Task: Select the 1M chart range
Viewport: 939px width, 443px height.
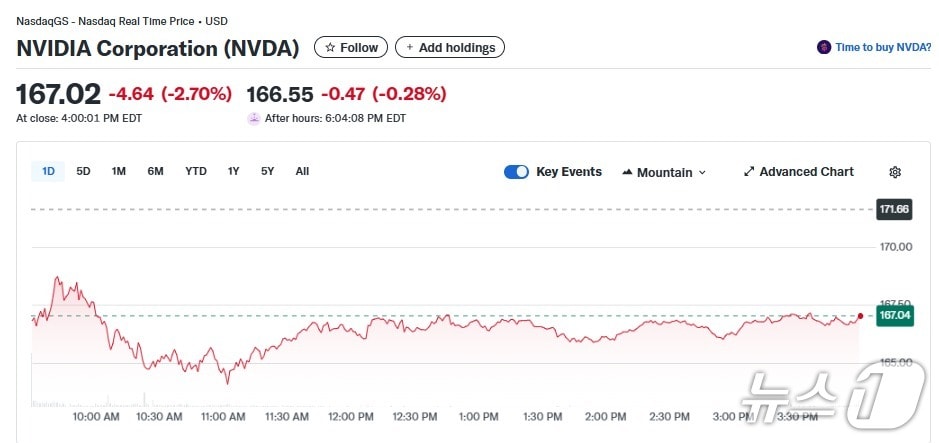Action: click(x=119, y=171)
